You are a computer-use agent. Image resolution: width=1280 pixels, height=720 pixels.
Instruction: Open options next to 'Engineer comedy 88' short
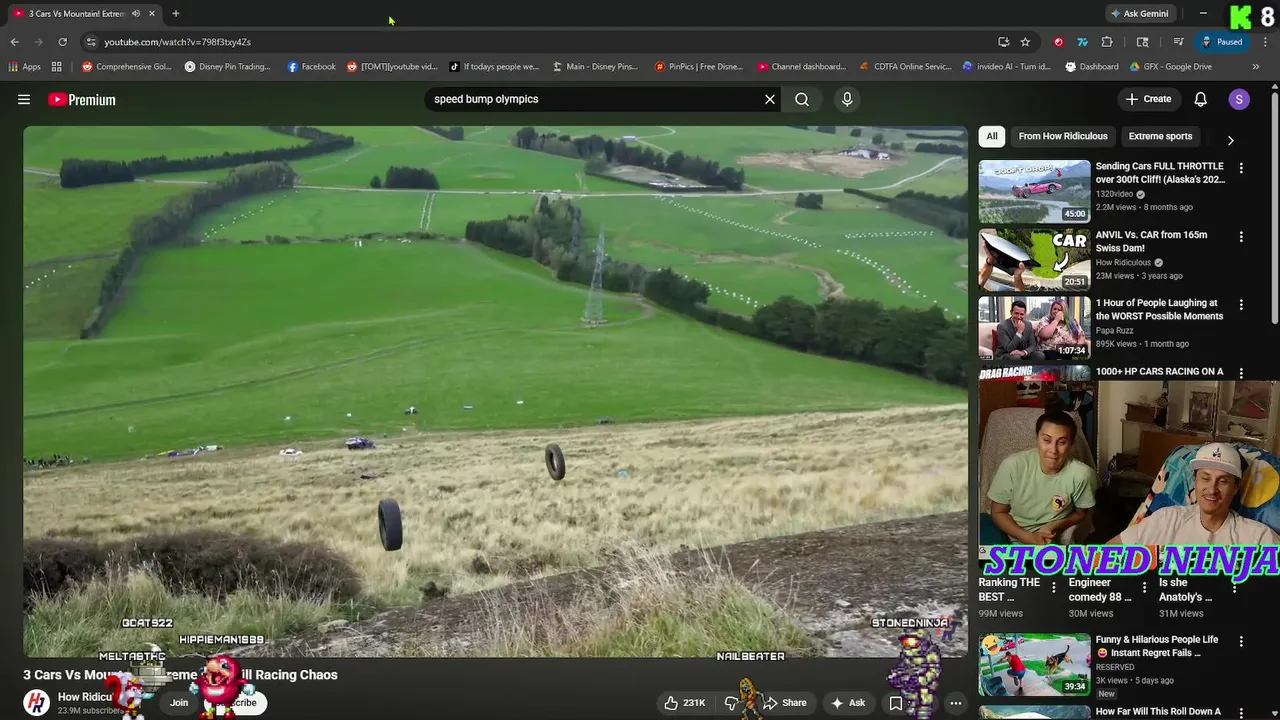1144,588
